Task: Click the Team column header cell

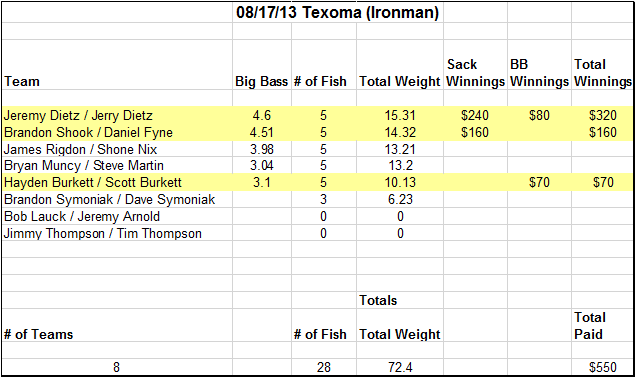Action: (x=117, y=65)
